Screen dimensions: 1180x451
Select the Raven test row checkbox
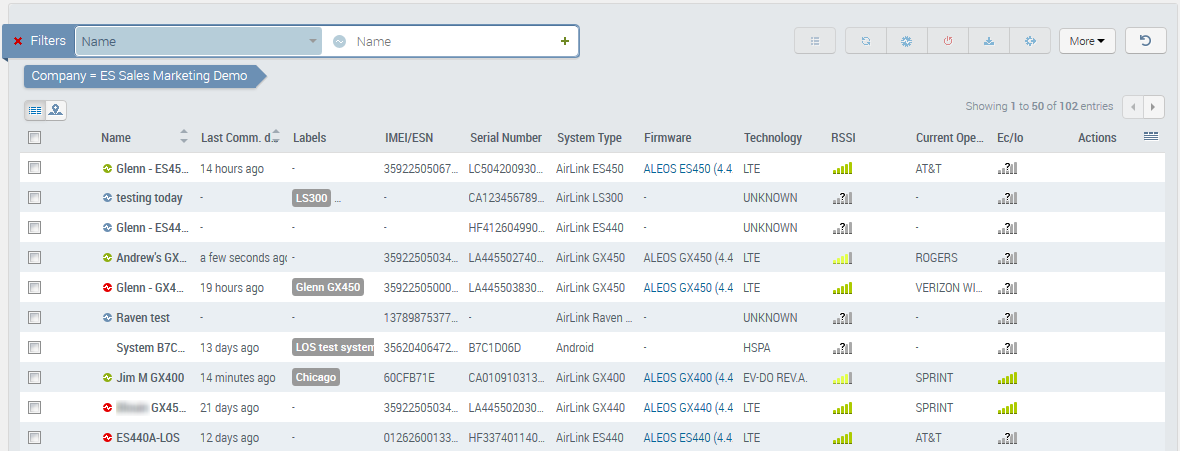(x=35, y=318)
